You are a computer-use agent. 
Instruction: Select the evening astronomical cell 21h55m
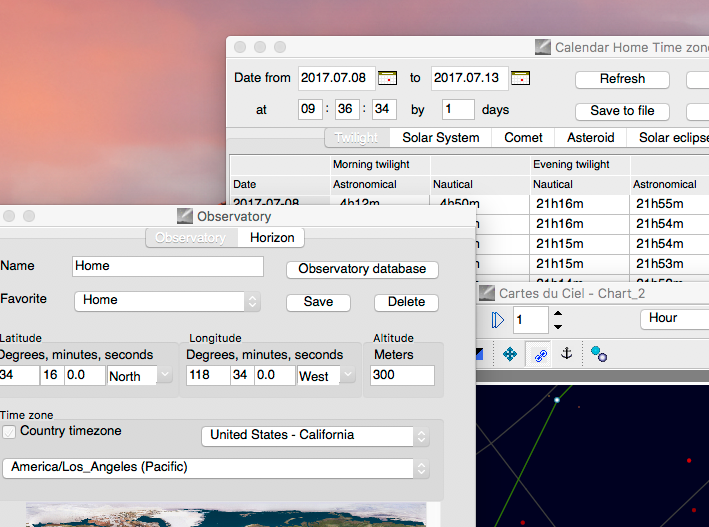click(x=669, y=204)
